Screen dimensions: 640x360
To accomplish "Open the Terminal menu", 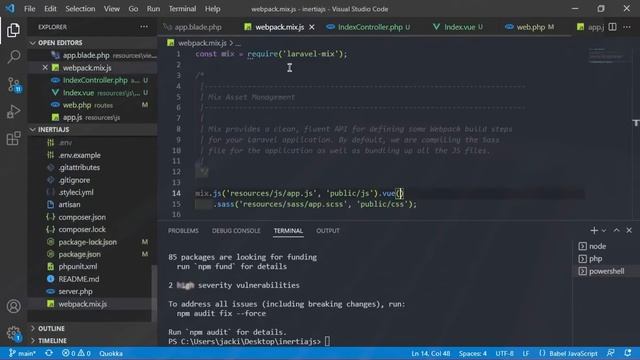I will [x=182, y=9].
